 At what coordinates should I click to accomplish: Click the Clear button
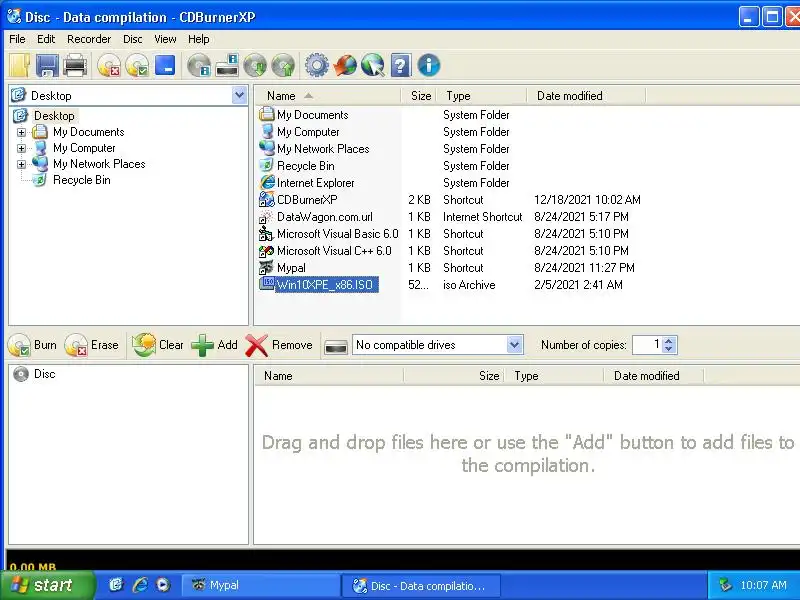click(x=158, y=345)
